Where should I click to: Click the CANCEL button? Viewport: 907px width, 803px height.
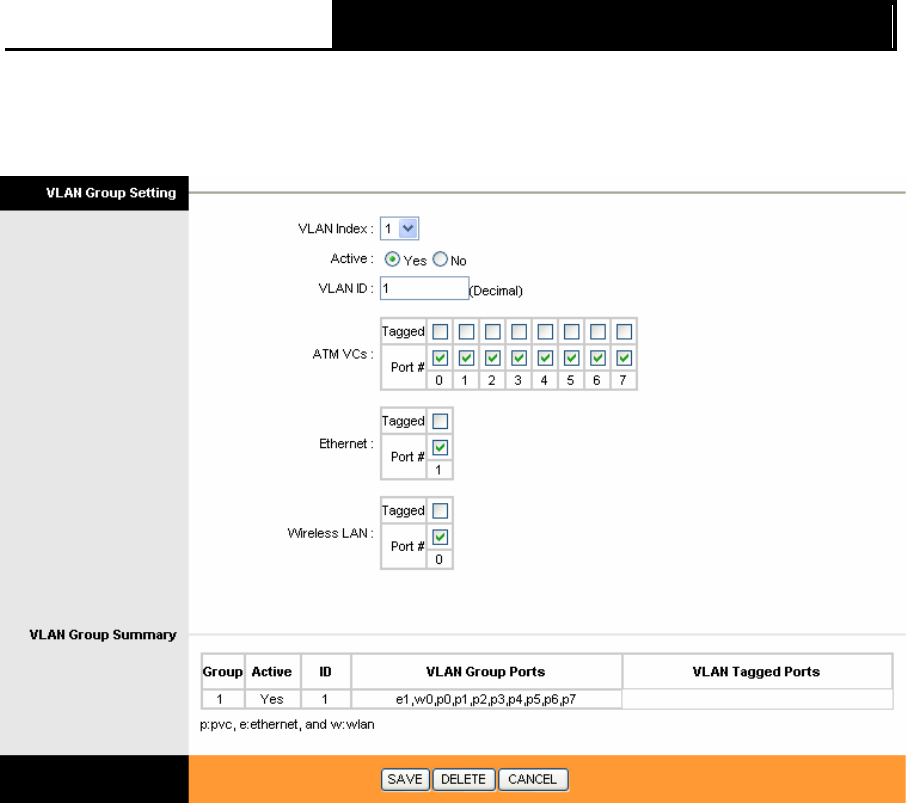point(533,779)
